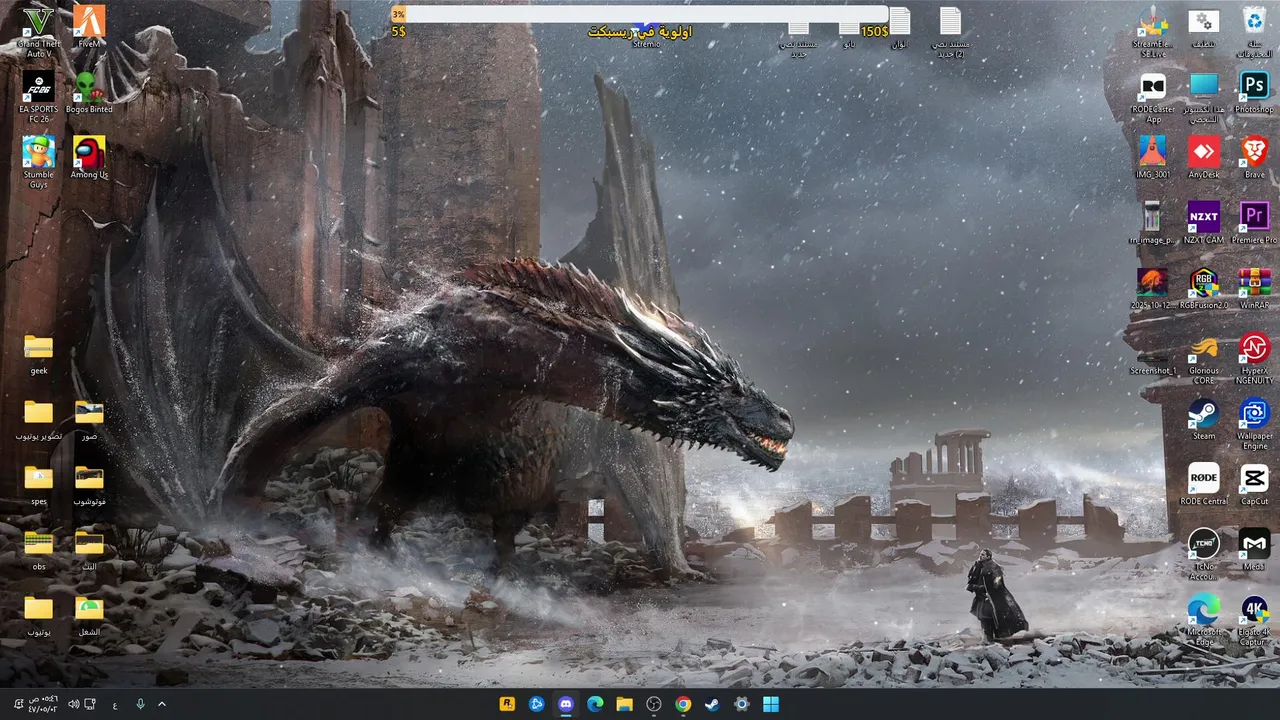
Task: Click the Among Us desktop icon
Action: [89, 157]
